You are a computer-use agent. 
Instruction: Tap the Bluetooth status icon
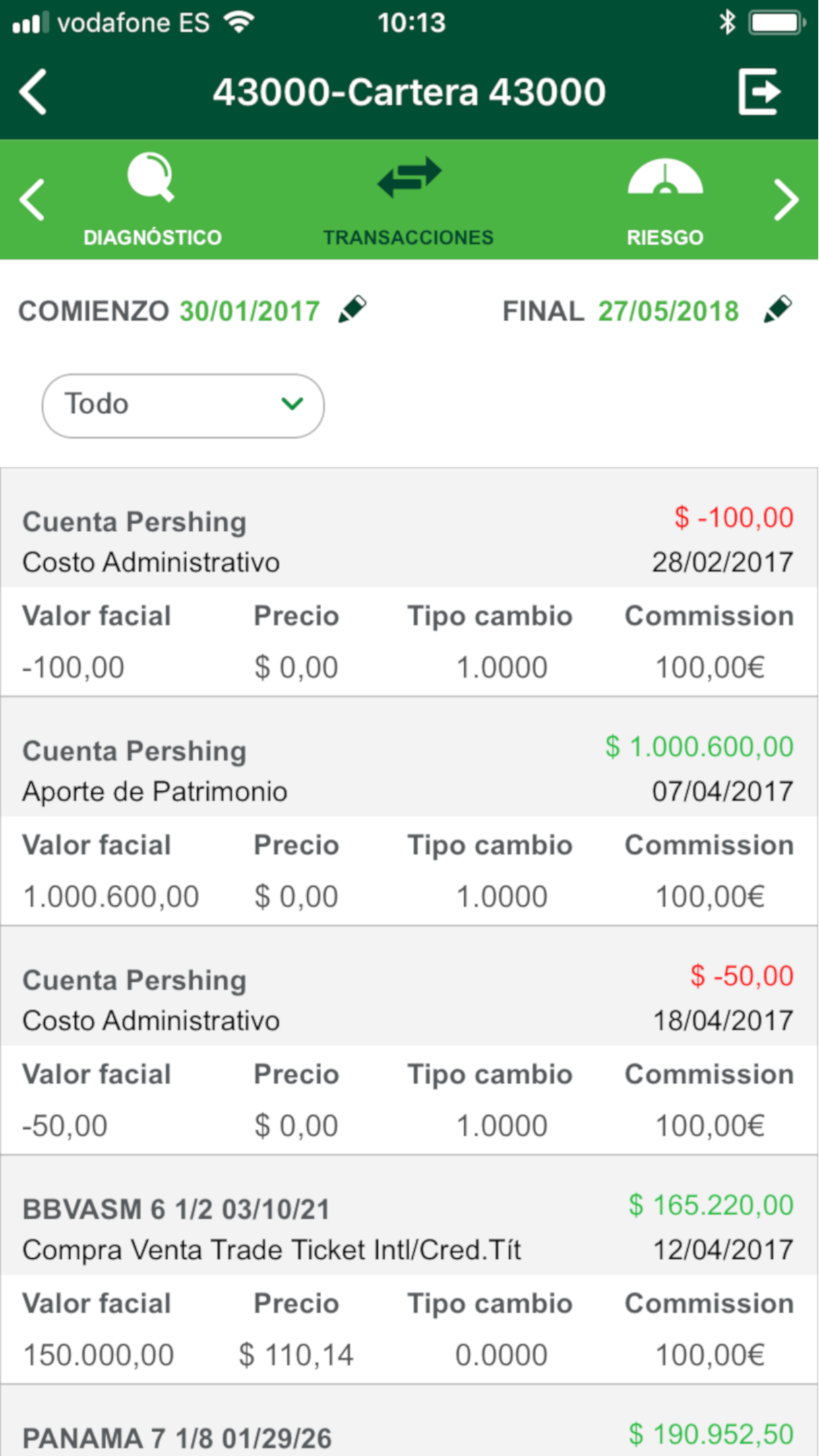727,23
